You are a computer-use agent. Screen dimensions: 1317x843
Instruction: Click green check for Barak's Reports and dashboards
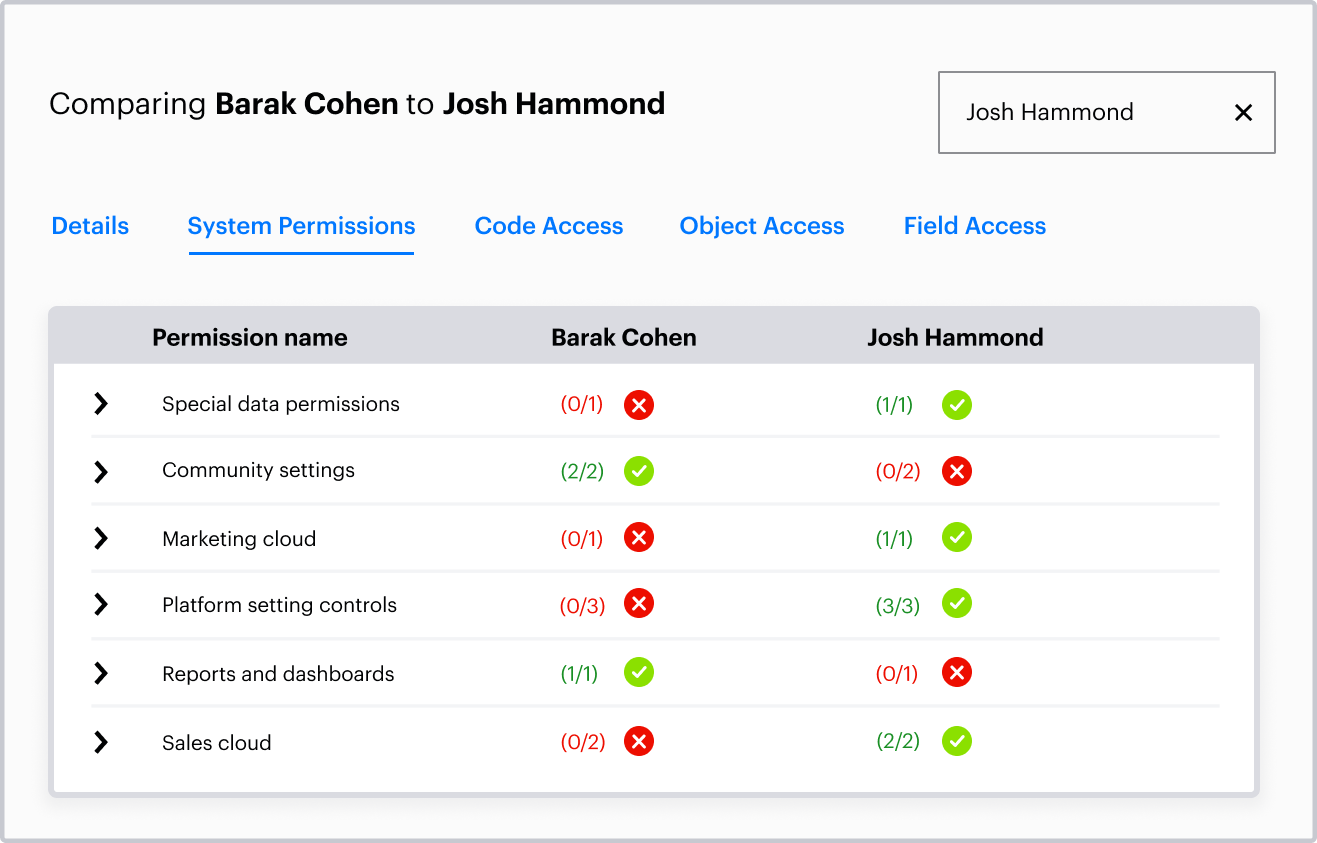click(x=639, y=673)
